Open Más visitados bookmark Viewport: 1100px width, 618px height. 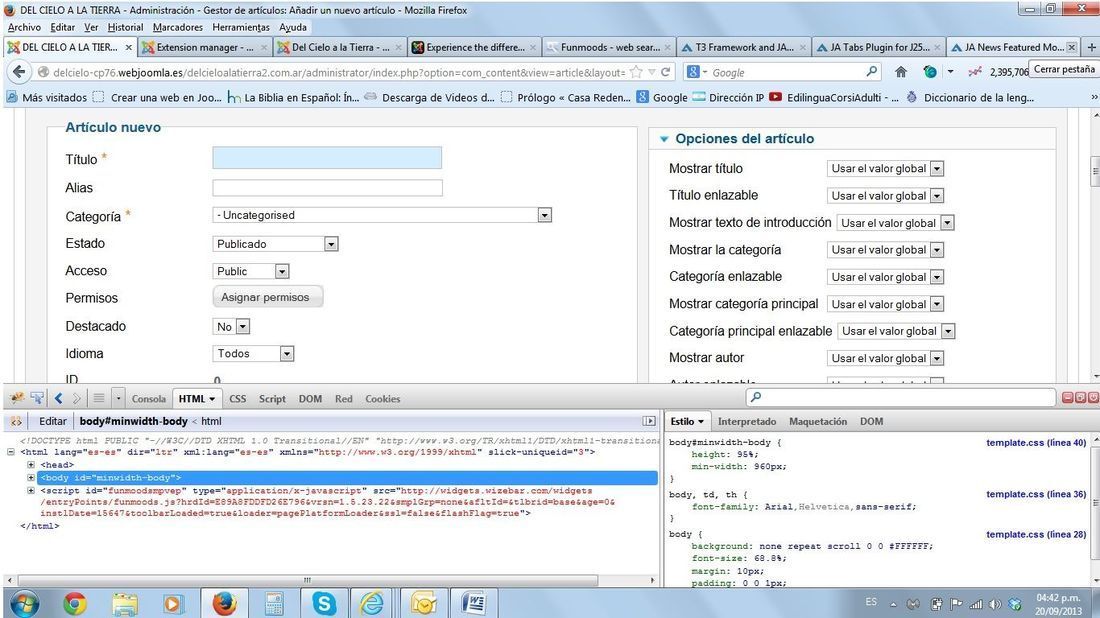47,98
